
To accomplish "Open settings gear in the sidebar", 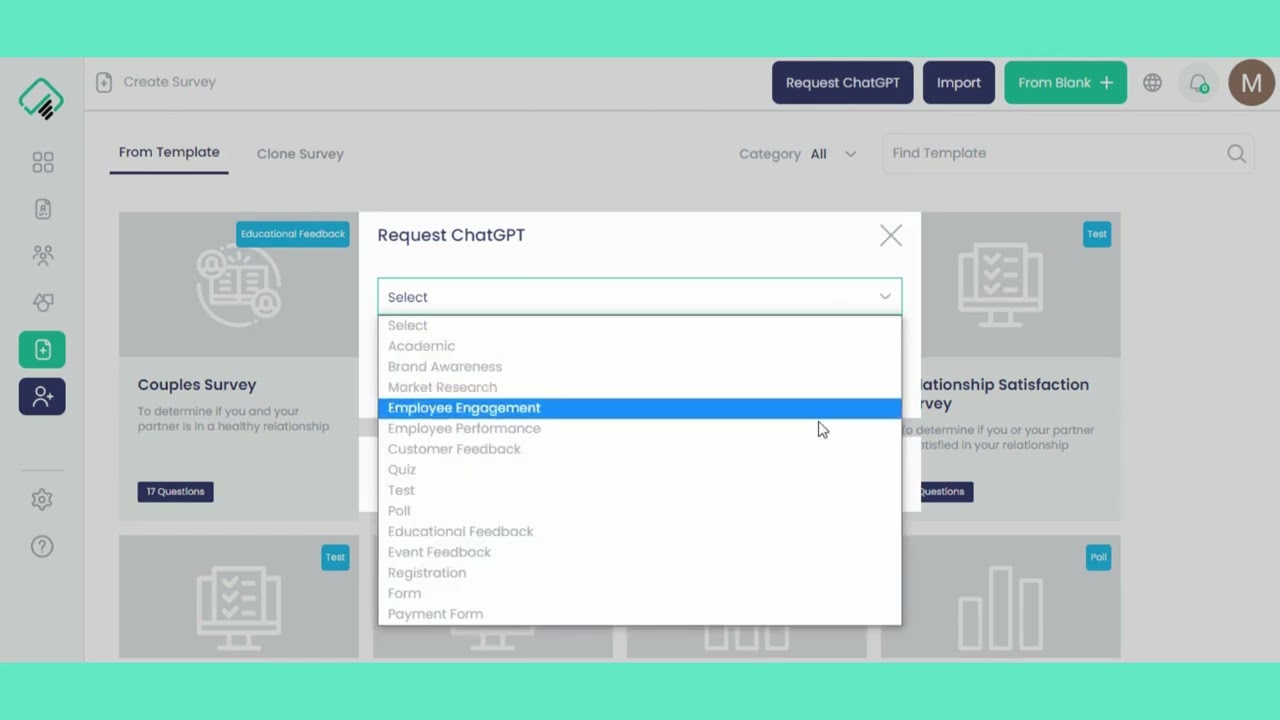I will [x=42, y=499].
